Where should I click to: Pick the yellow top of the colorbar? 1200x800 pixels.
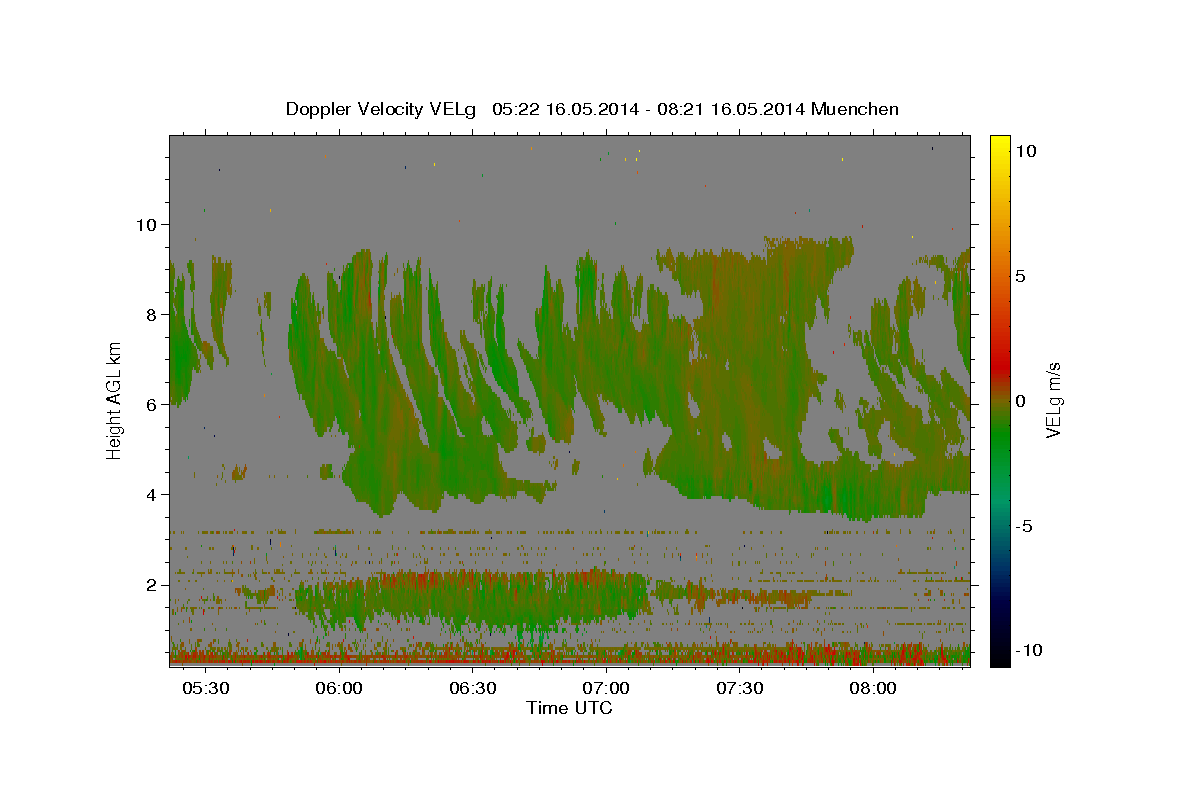point(1000,145)
